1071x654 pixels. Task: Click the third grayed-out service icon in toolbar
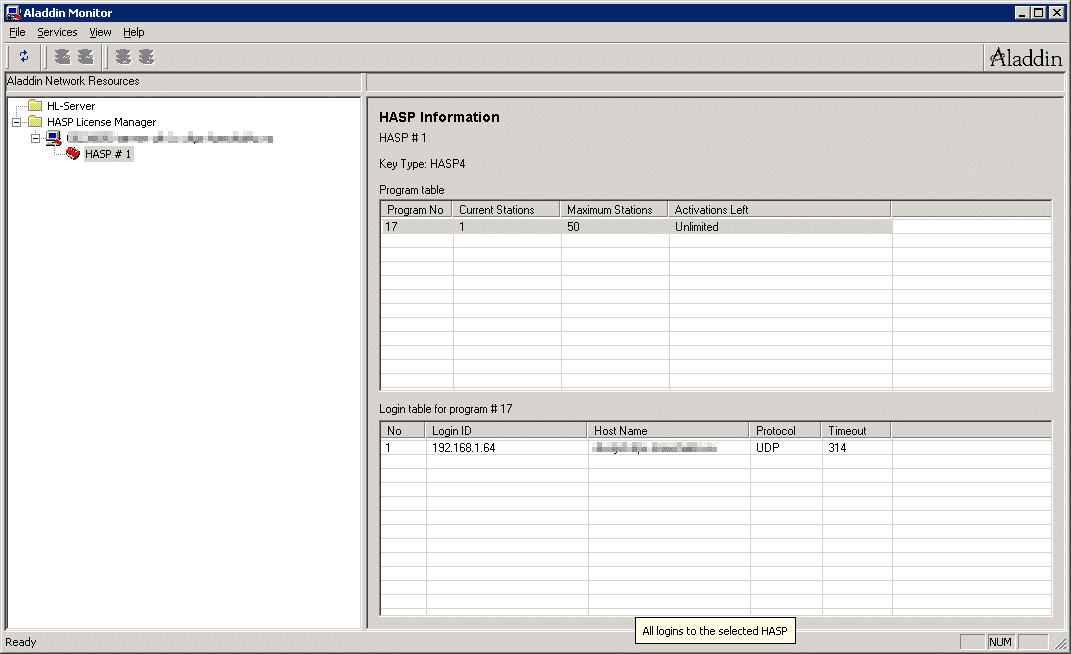pyautogui.click(x=123, y=57)
